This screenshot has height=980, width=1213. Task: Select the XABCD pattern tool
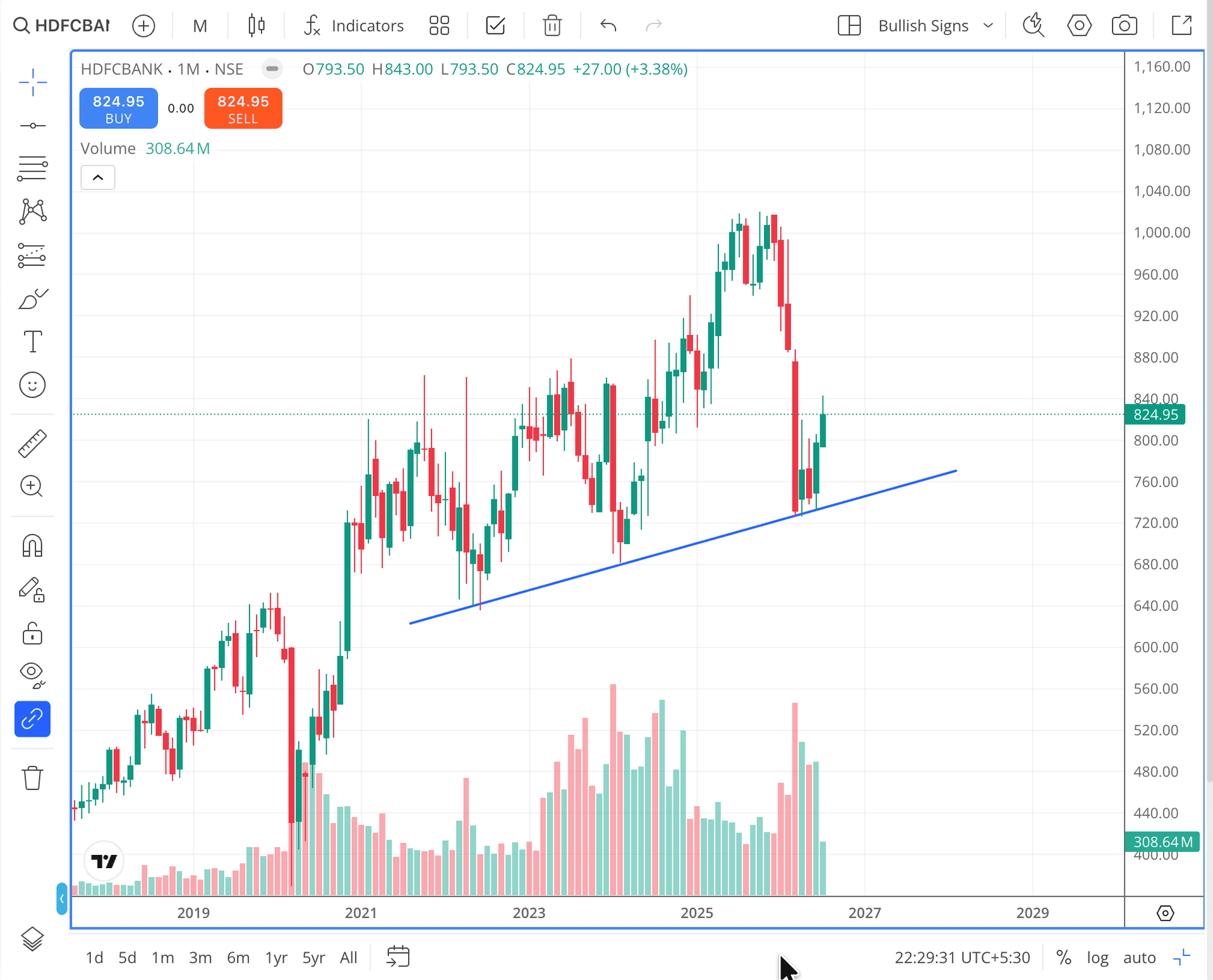point(32,212)
